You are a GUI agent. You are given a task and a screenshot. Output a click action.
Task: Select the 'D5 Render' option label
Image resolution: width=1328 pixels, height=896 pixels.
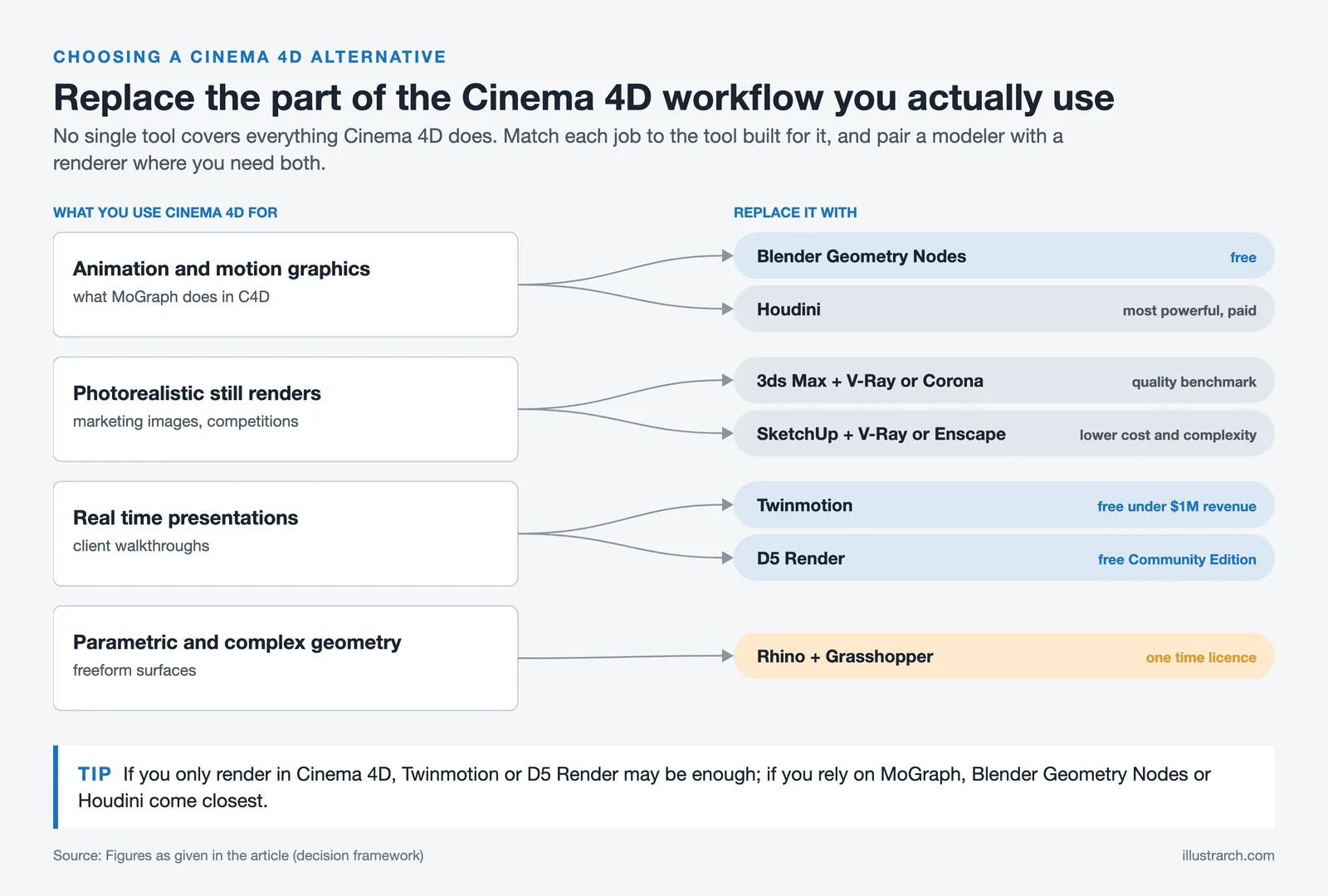point(801,558)
